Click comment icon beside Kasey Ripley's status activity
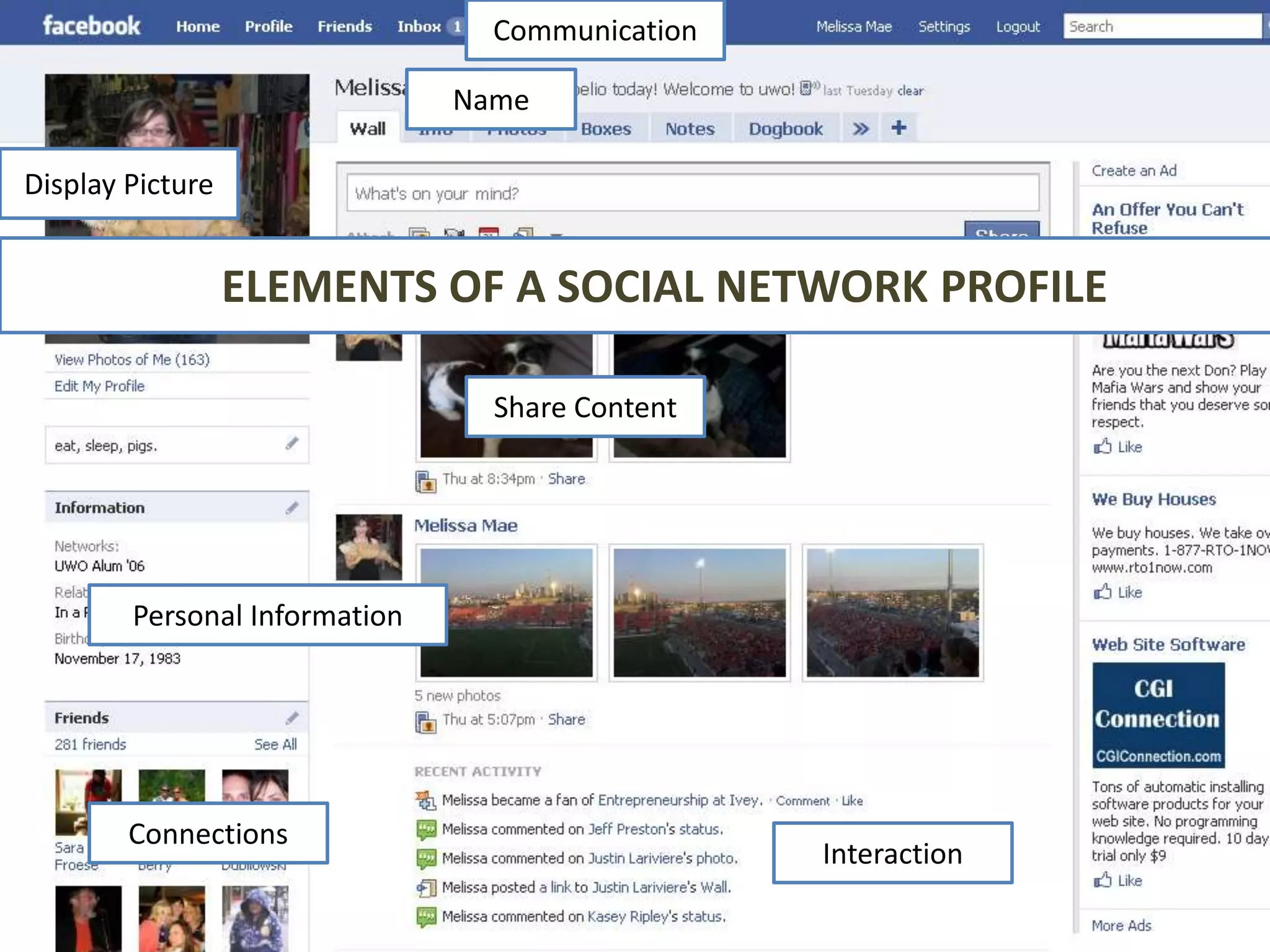 tap(426, 917)
